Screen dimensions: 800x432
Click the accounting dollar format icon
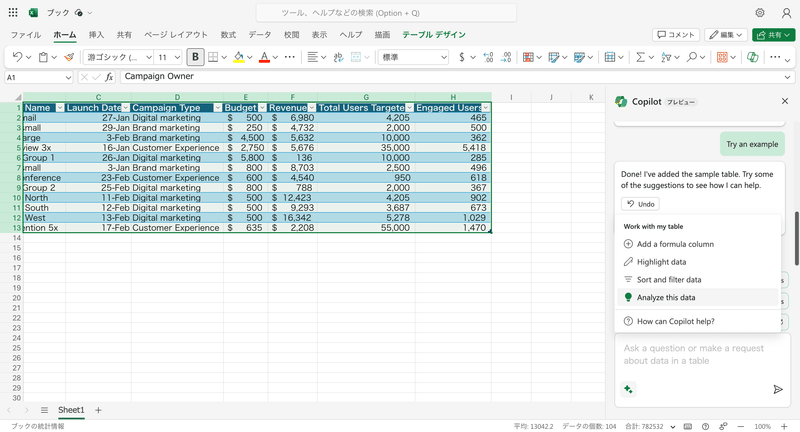click(x=462, y=57)
